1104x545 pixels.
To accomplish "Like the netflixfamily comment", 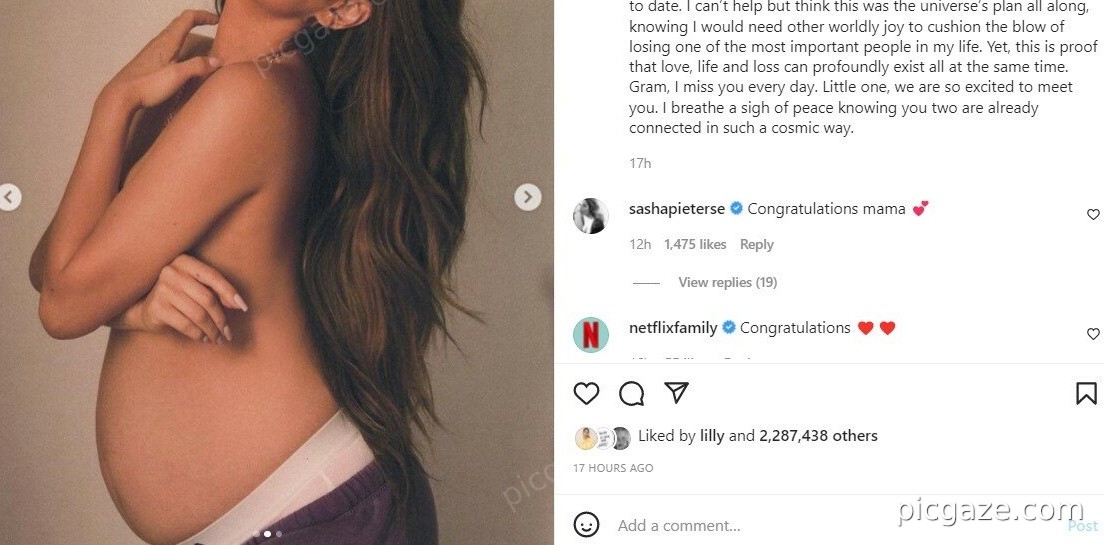I will pyautogui.click(x=1093, y=334).
